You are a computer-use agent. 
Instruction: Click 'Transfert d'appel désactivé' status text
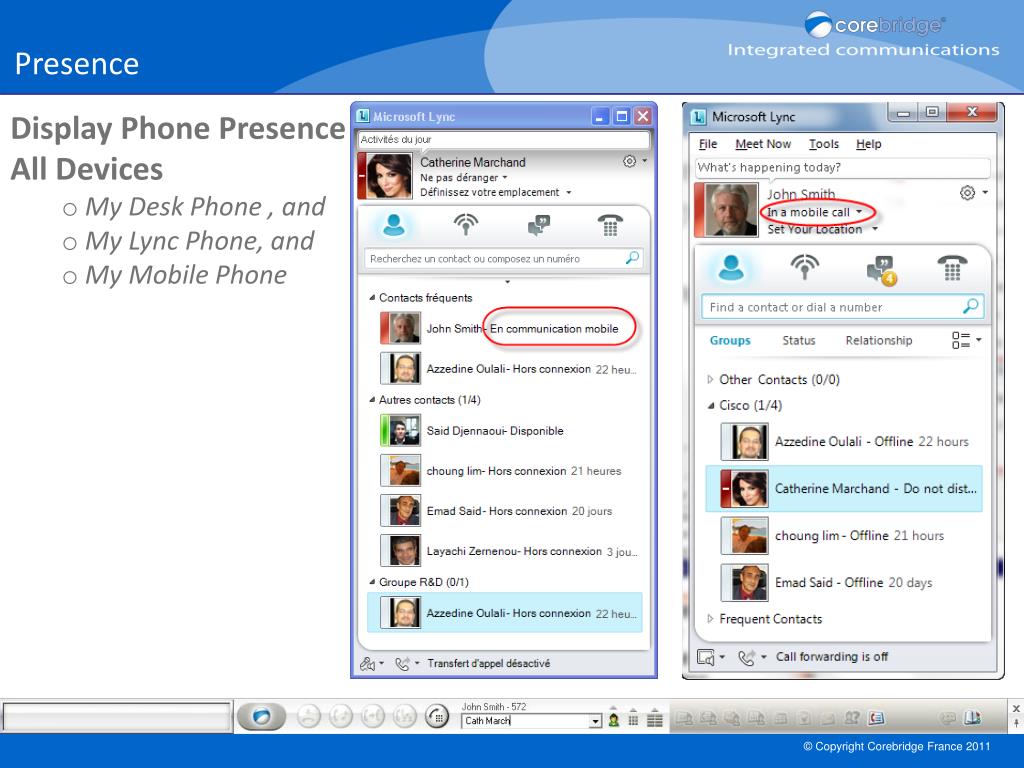click(488, 664)
